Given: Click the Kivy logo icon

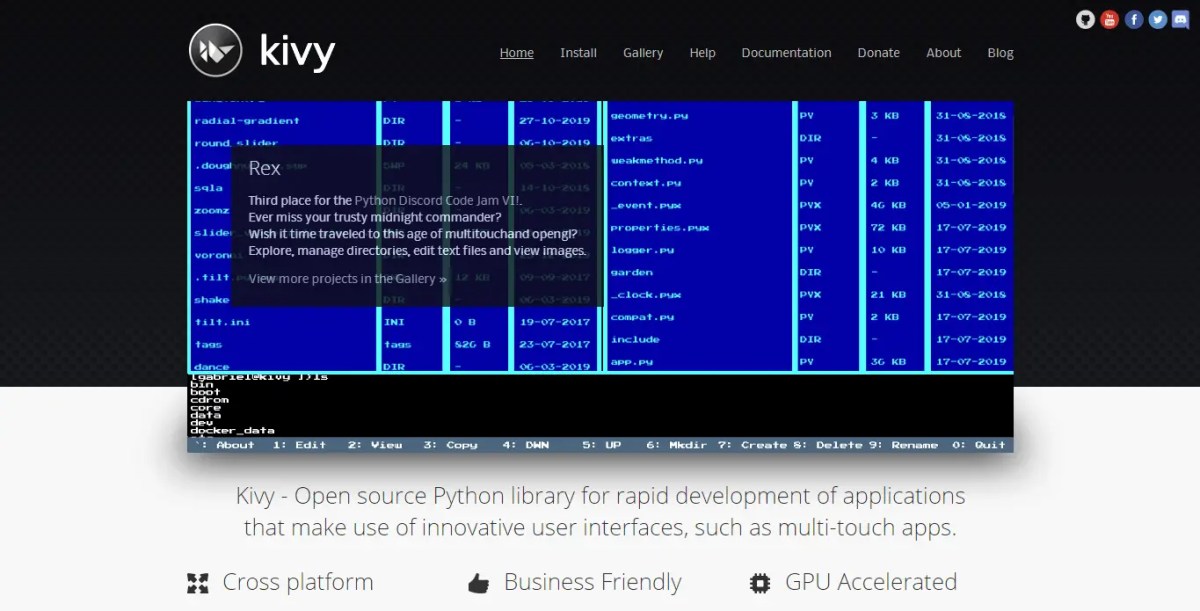Looking at the screenshot, I should 215,49.
